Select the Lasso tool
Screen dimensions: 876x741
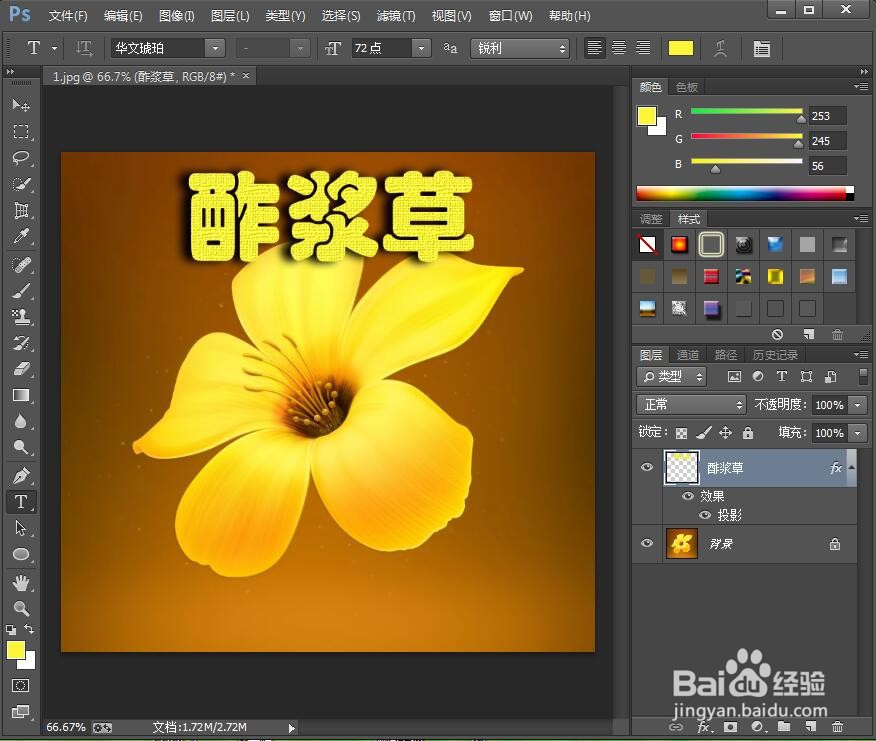click(x=22, y=157)
